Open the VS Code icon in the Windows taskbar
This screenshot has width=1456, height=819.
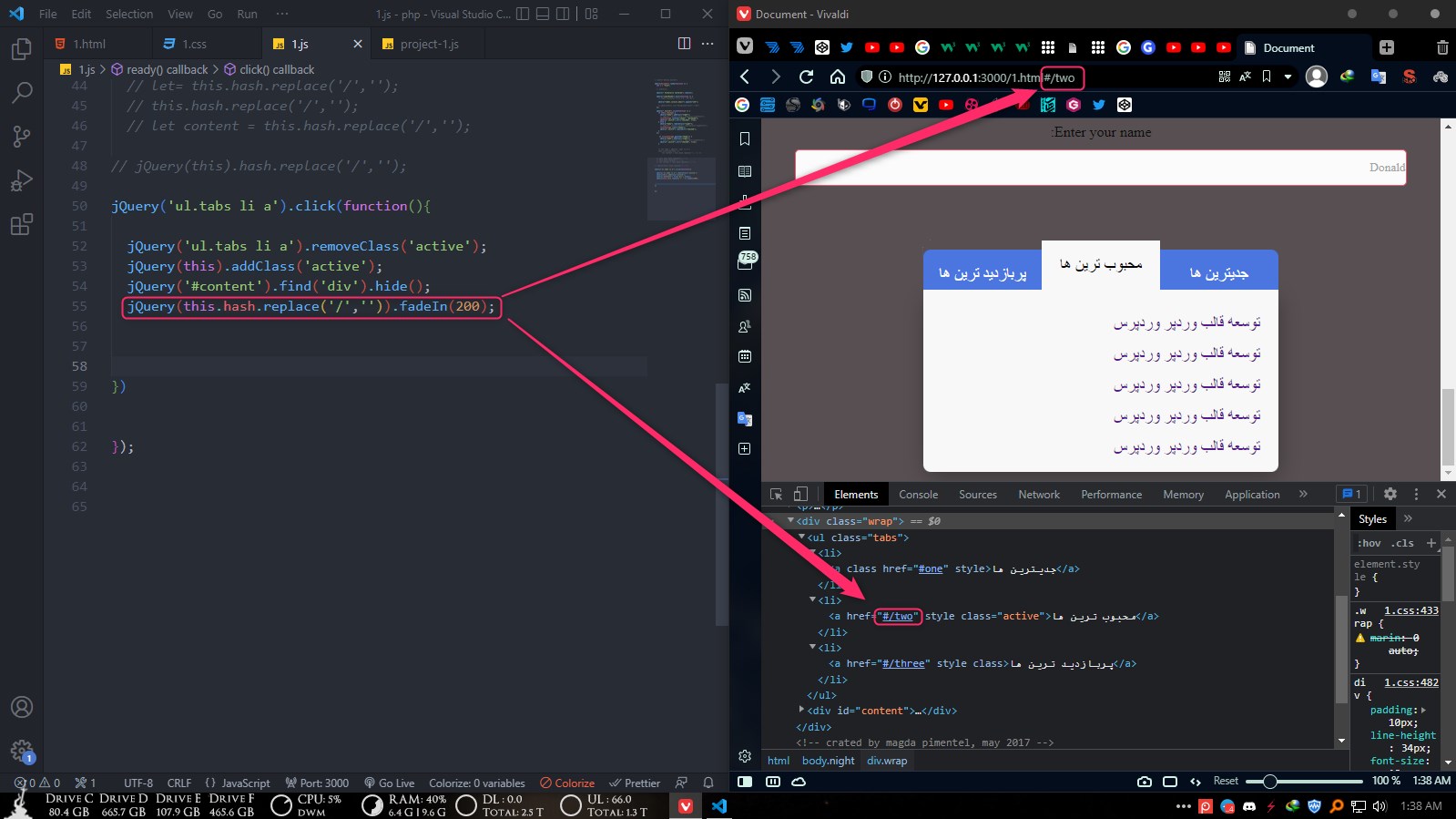pos(719,806)
